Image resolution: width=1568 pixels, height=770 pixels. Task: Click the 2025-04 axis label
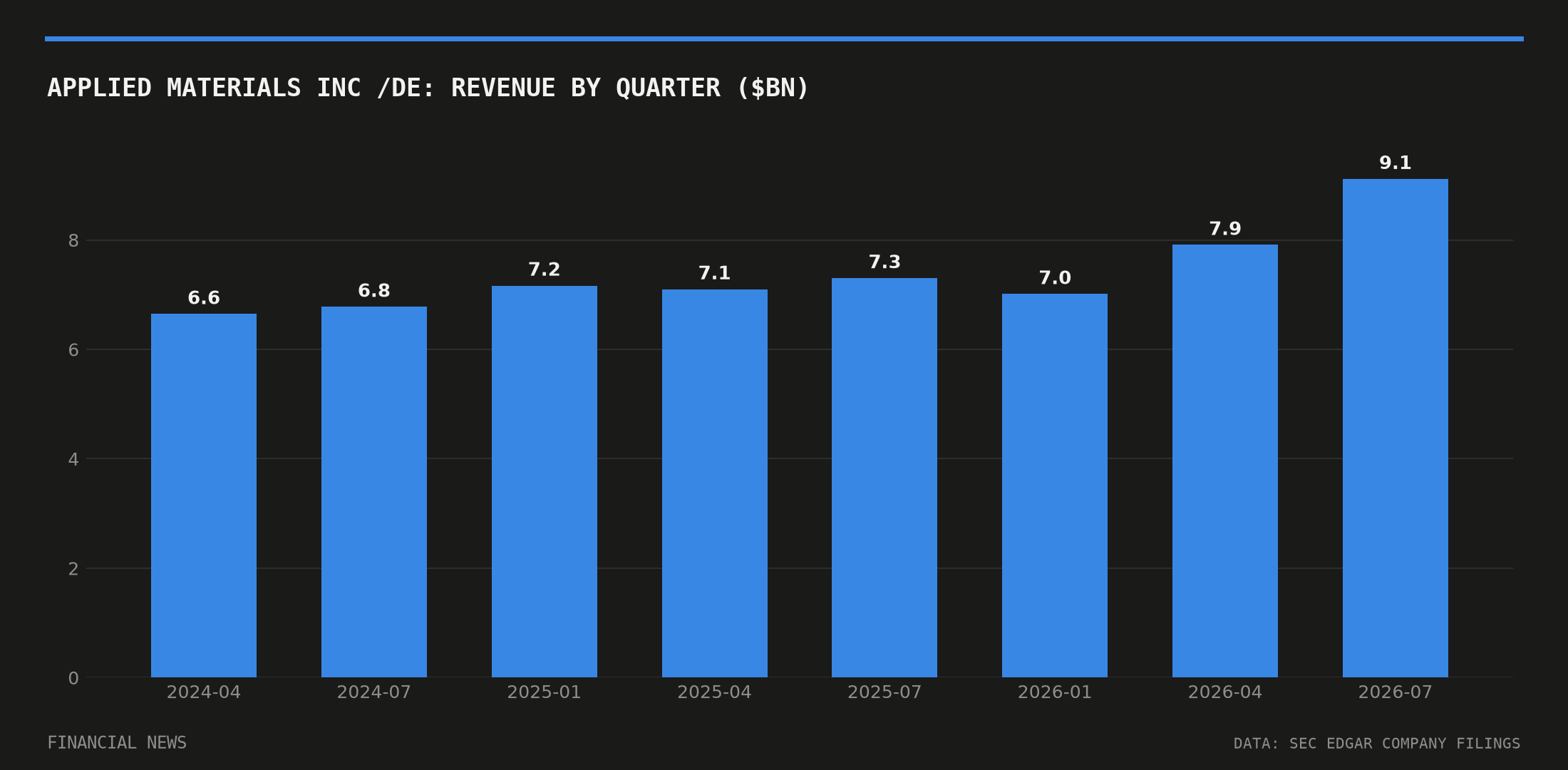click(x=715, y=692)
